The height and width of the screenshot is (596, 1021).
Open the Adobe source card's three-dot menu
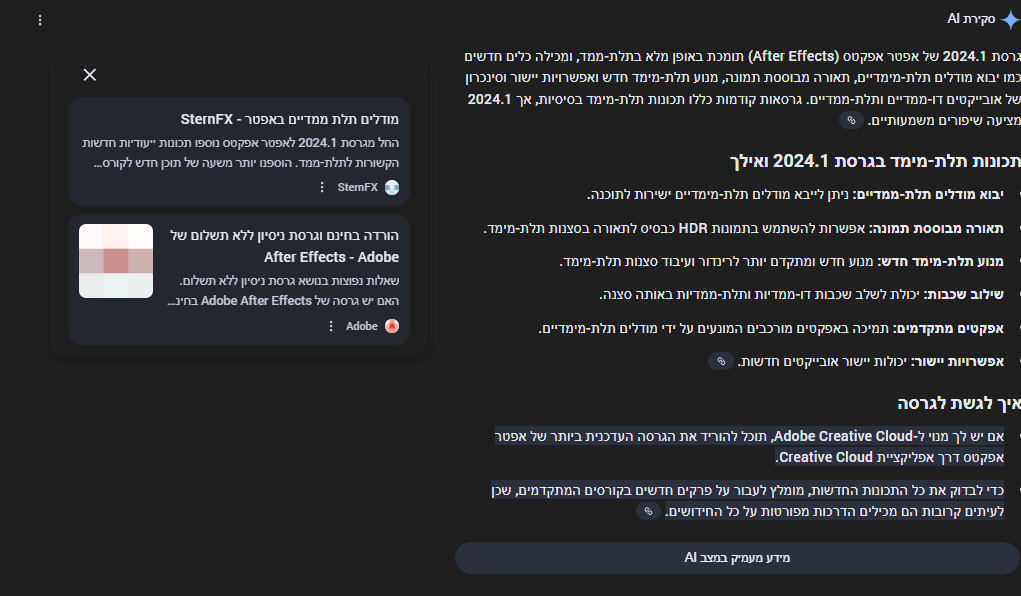330,326
